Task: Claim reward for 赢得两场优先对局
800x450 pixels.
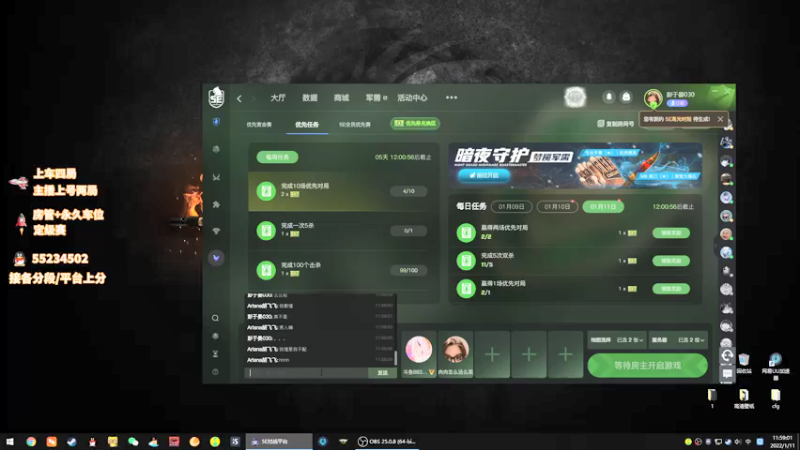Action: point(671,233)
